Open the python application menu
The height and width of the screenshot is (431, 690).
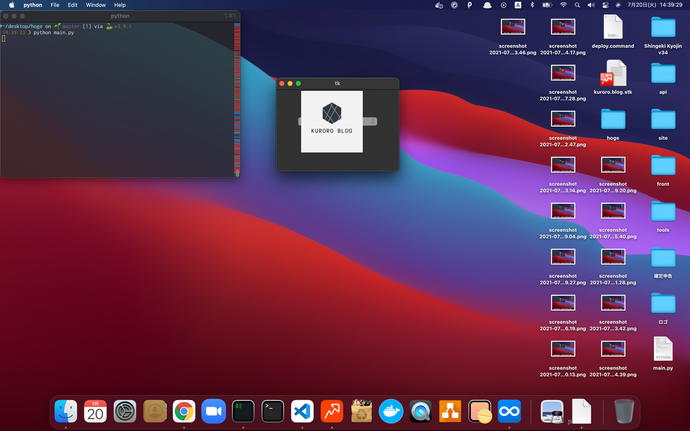coord(33,5)
